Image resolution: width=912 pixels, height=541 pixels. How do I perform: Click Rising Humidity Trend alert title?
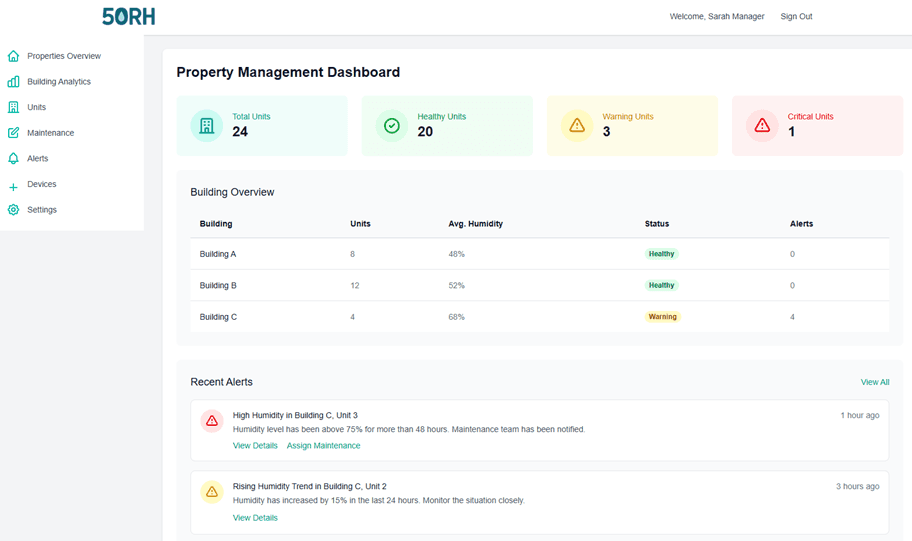[309, 486]
